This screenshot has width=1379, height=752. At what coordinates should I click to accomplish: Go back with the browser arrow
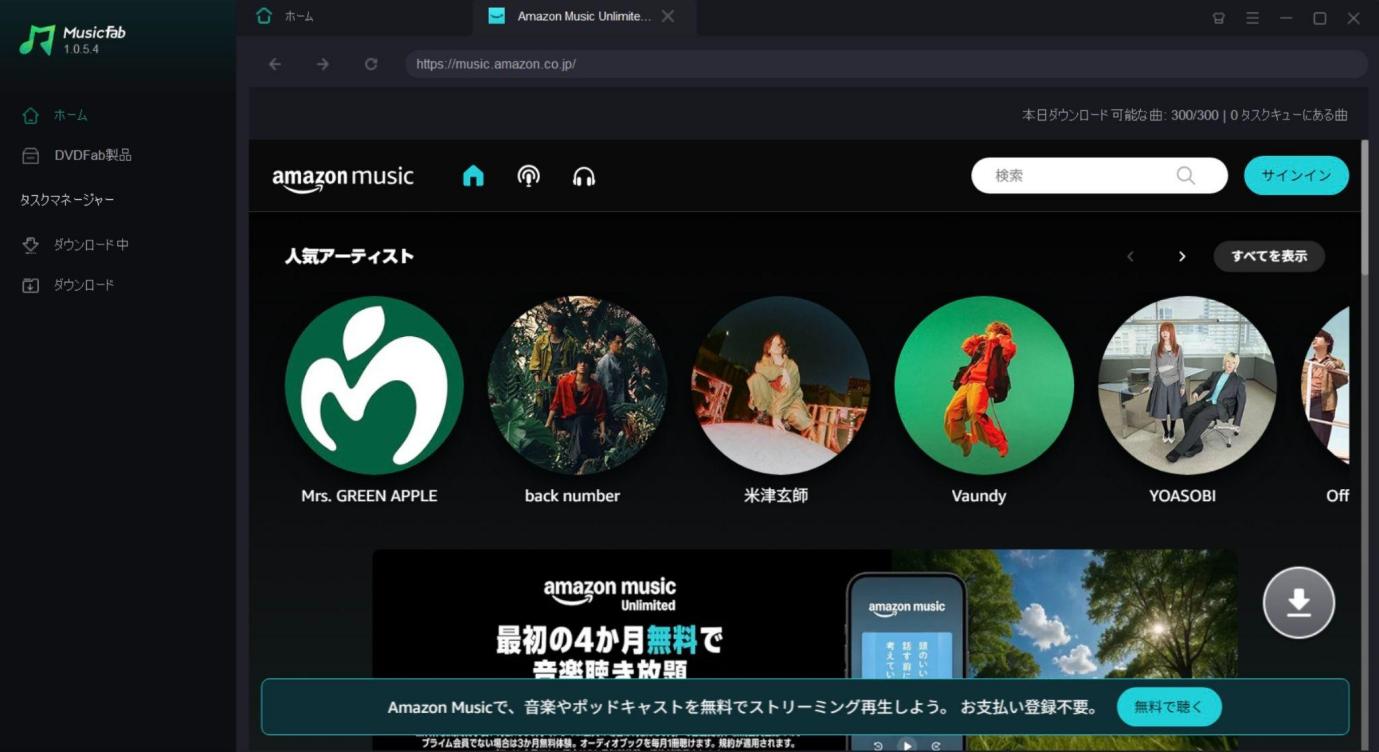click(275, 64)
